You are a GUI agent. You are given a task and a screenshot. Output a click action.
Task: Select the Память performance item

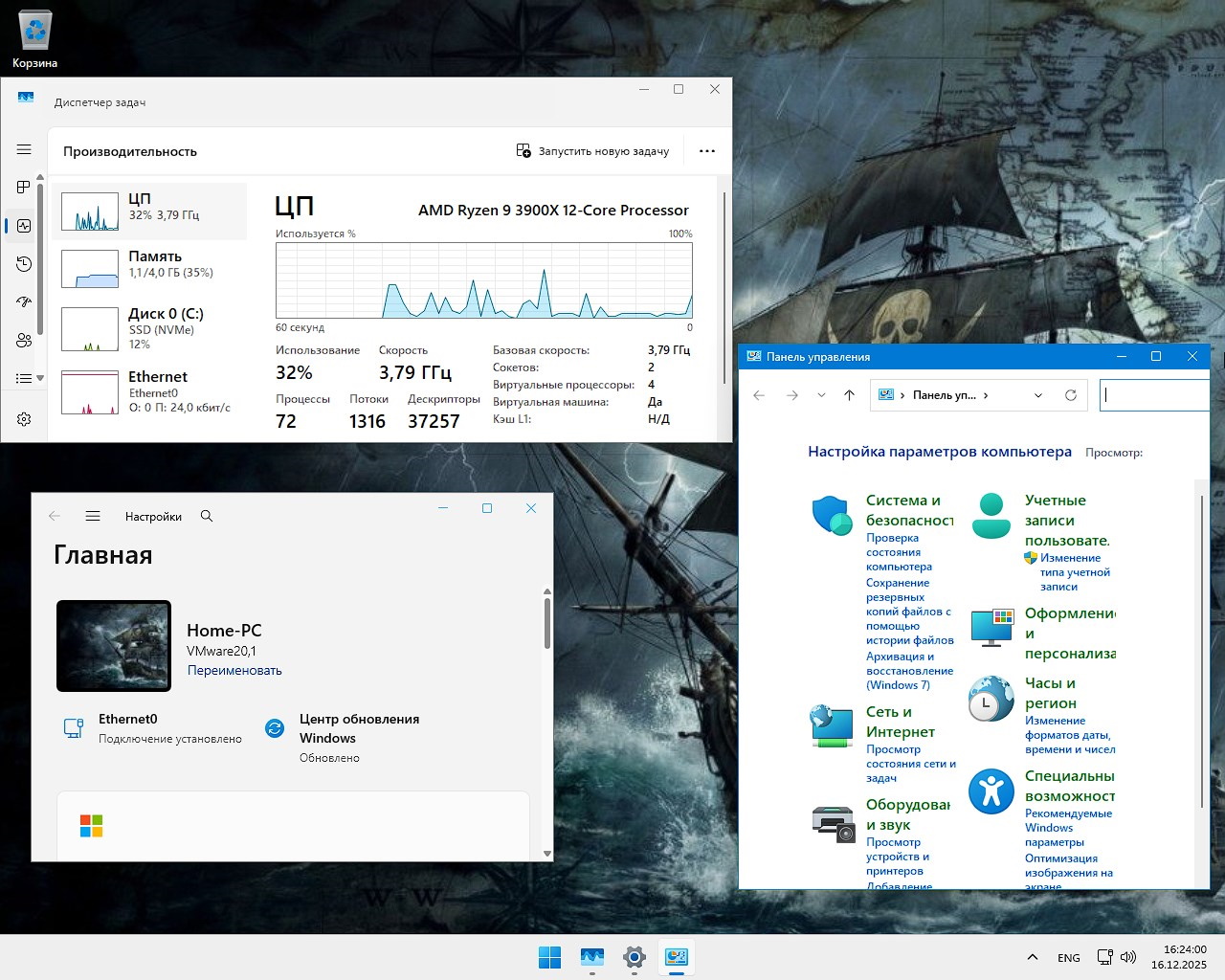tap(149, 268)
